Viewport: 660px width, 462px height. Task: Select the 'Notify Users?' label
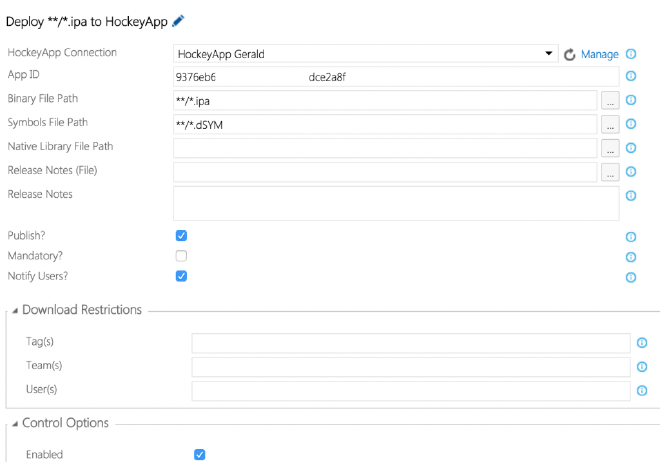tap(38, 276)
